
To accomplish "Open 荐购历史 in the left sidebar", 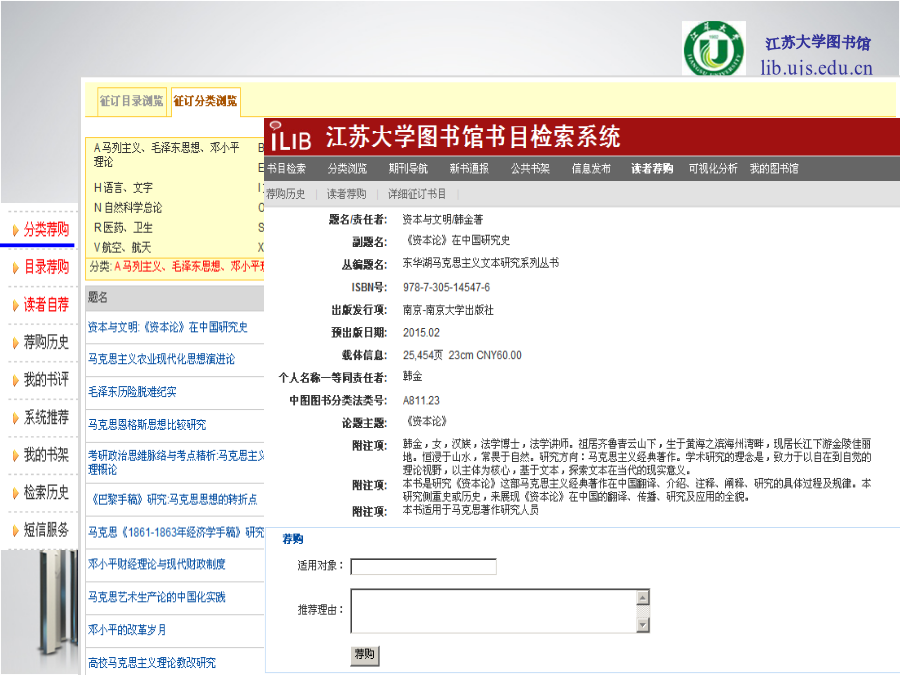I will 46,342.
